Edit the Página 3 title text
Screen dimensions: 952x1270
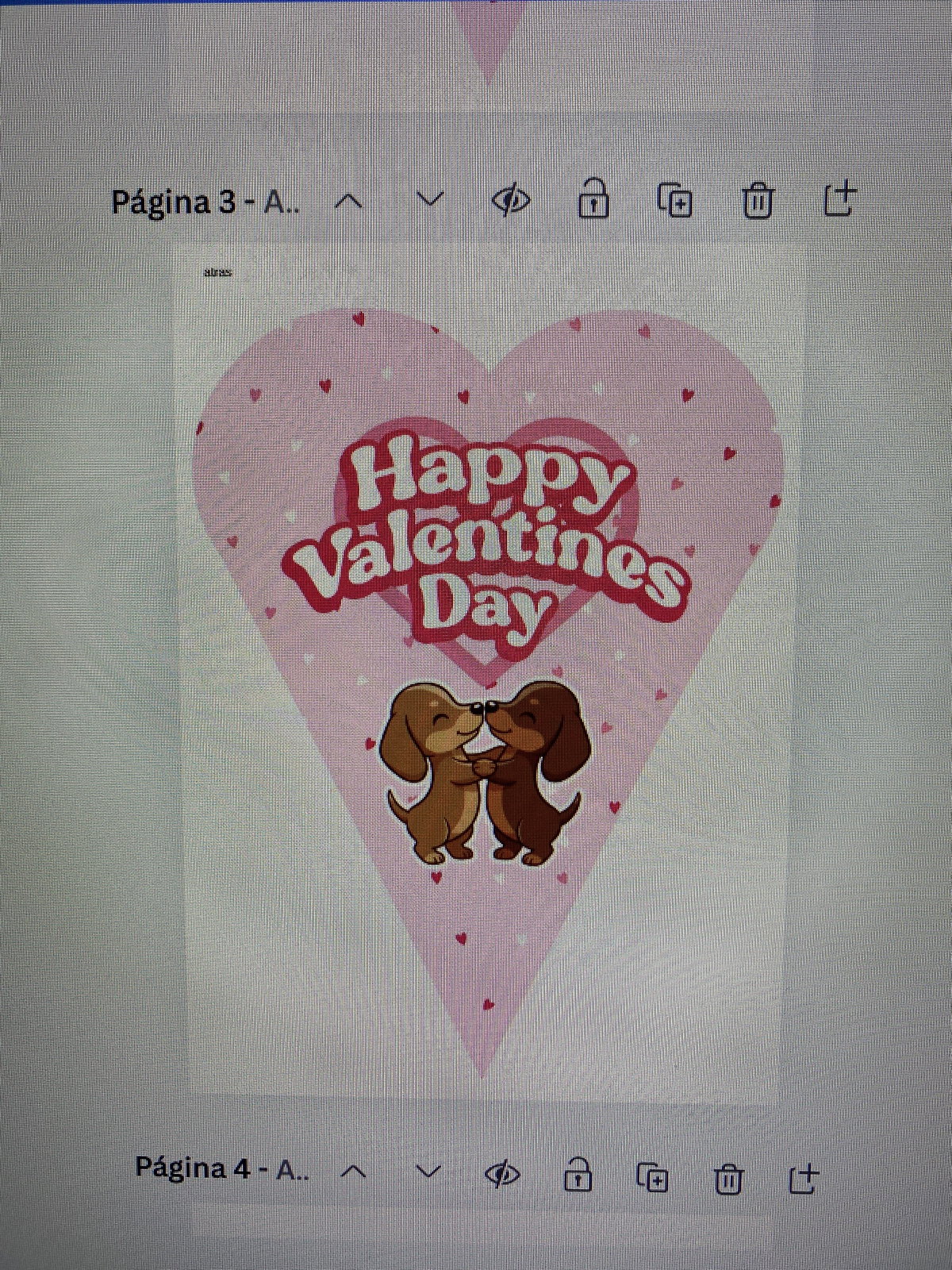tap(205, 202)
